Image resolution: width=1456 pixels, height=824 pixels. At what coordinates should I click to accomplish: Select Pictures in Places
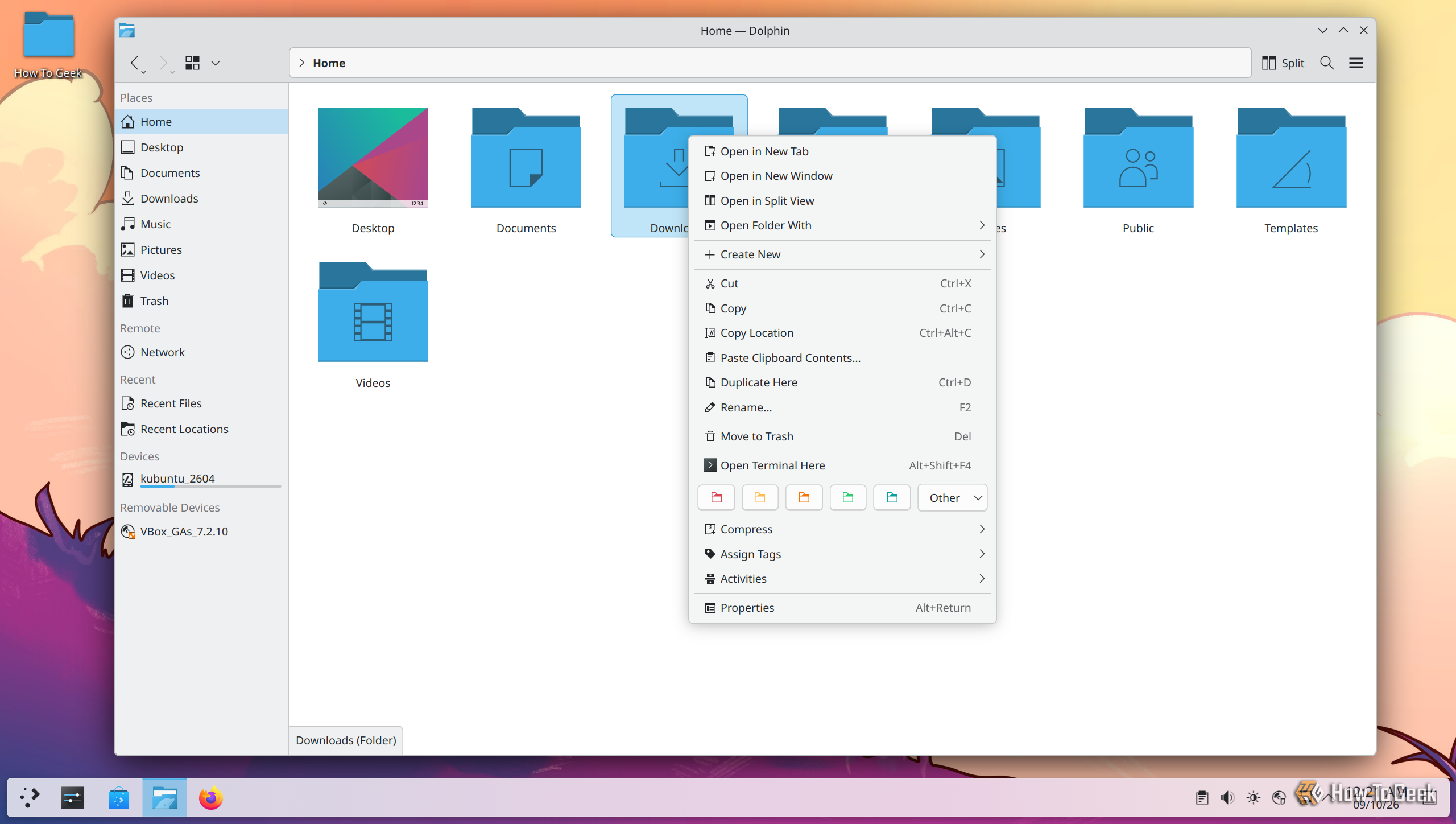201,250
